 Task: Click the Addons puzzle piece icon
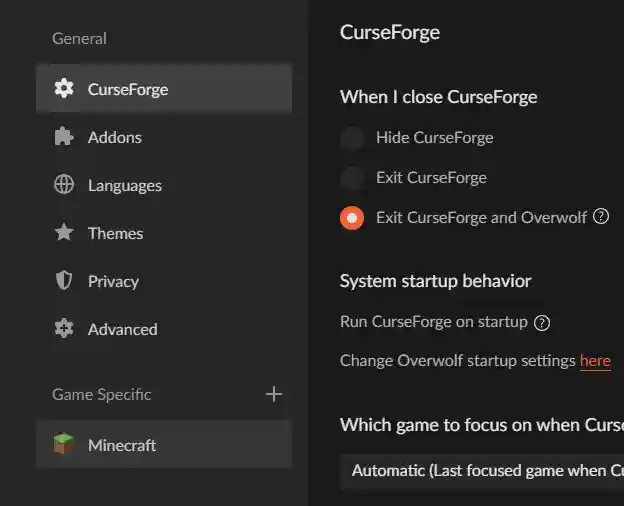pos(64,137)
